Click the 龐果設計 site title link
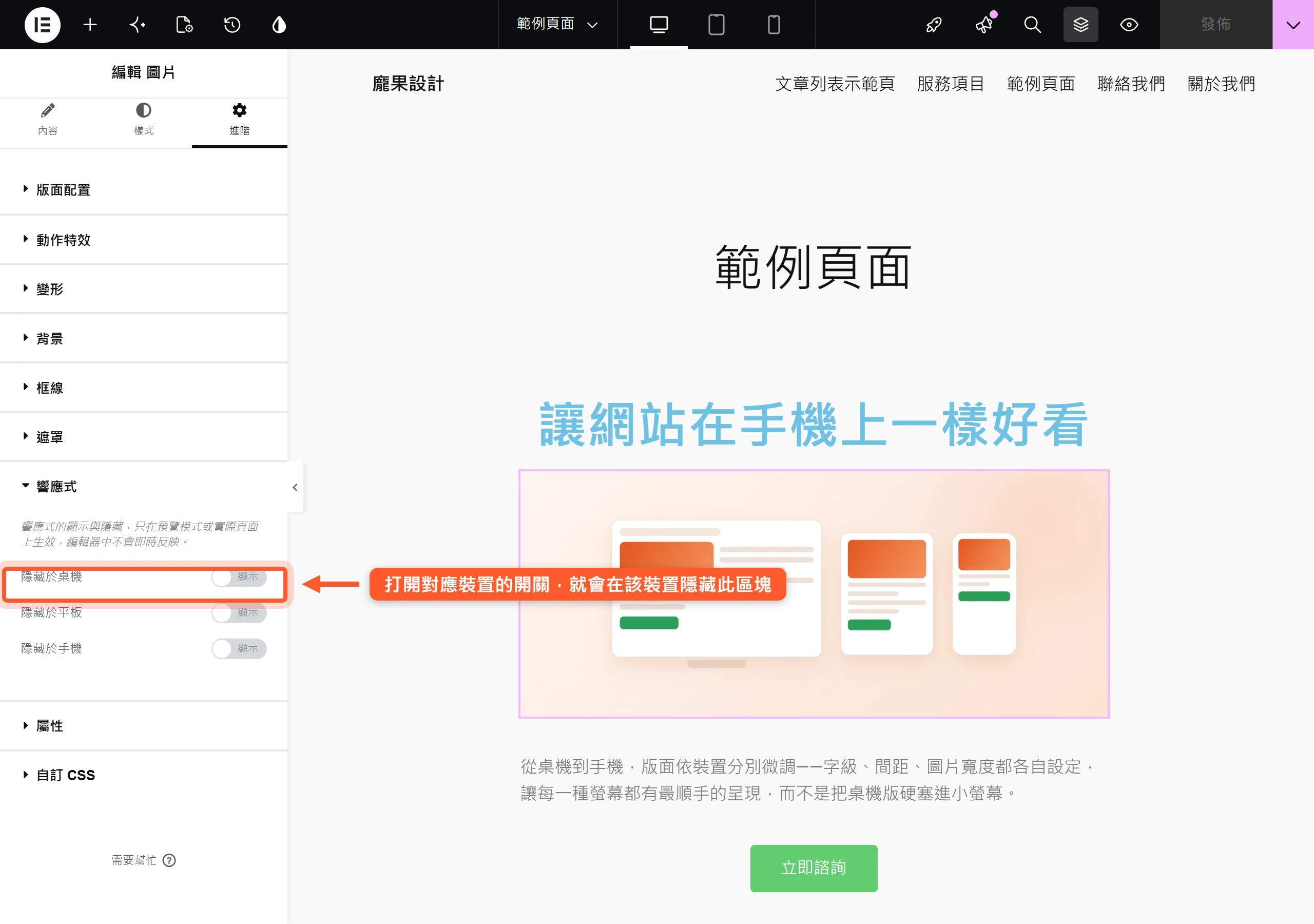 coord(408,84)
